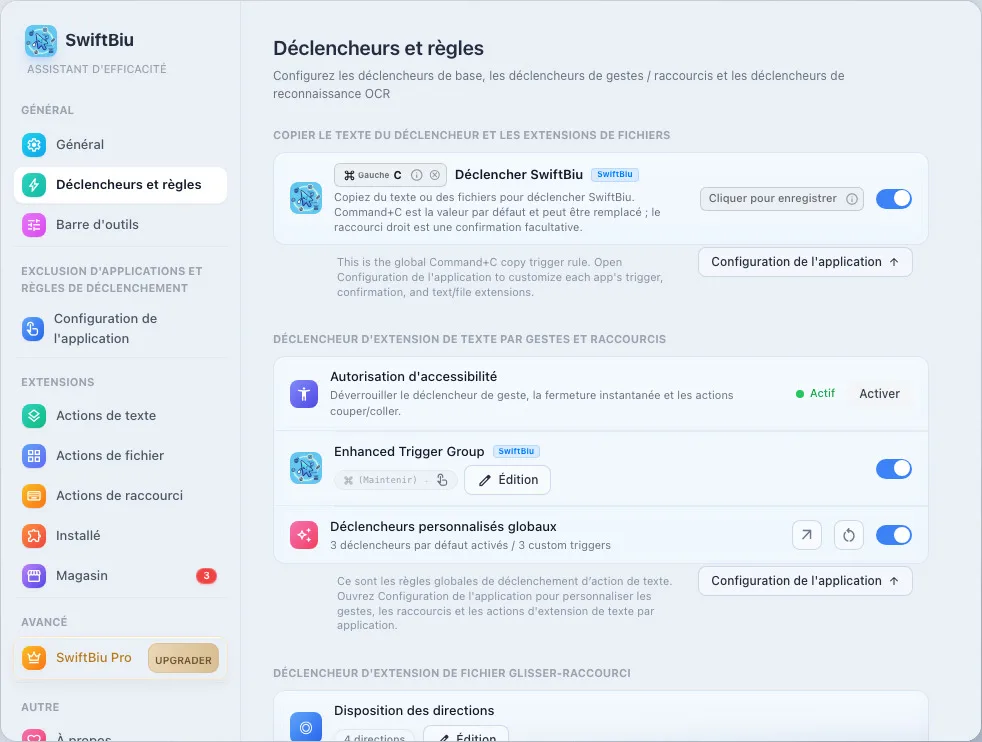Click the UPGRADER button for SwiftBiu Pro
Viewport: 982px width, 742px height.
click(183, 659)
